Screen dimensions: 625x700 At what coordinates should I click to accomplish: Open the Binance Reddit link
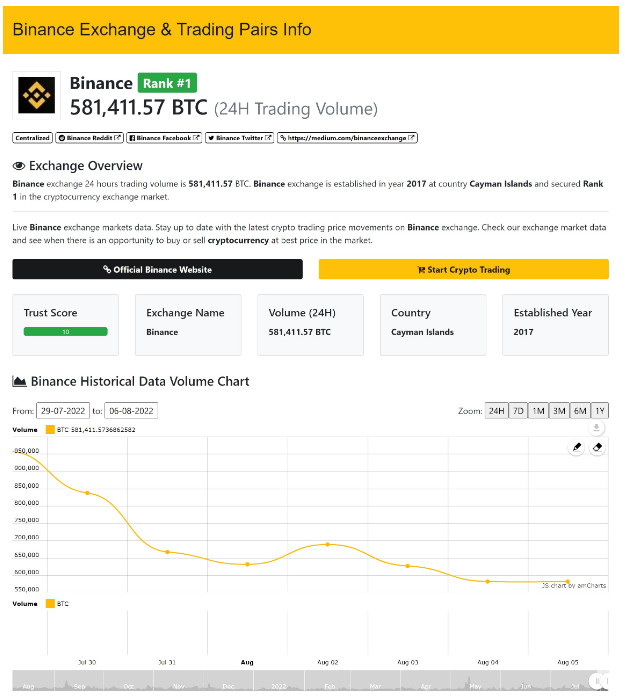(89, 138)
